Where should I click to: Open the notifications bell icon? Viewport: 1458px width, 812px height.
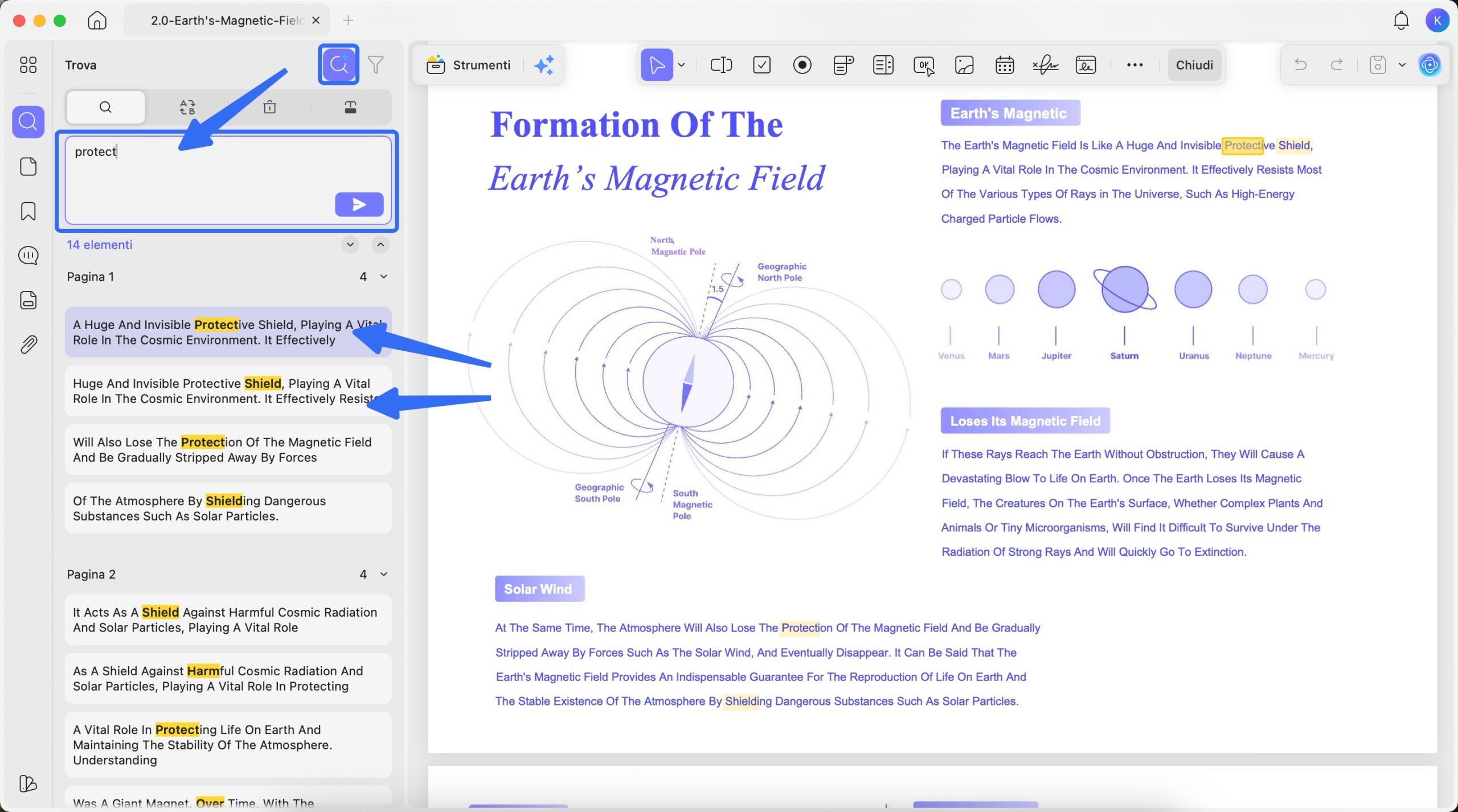1400,21
